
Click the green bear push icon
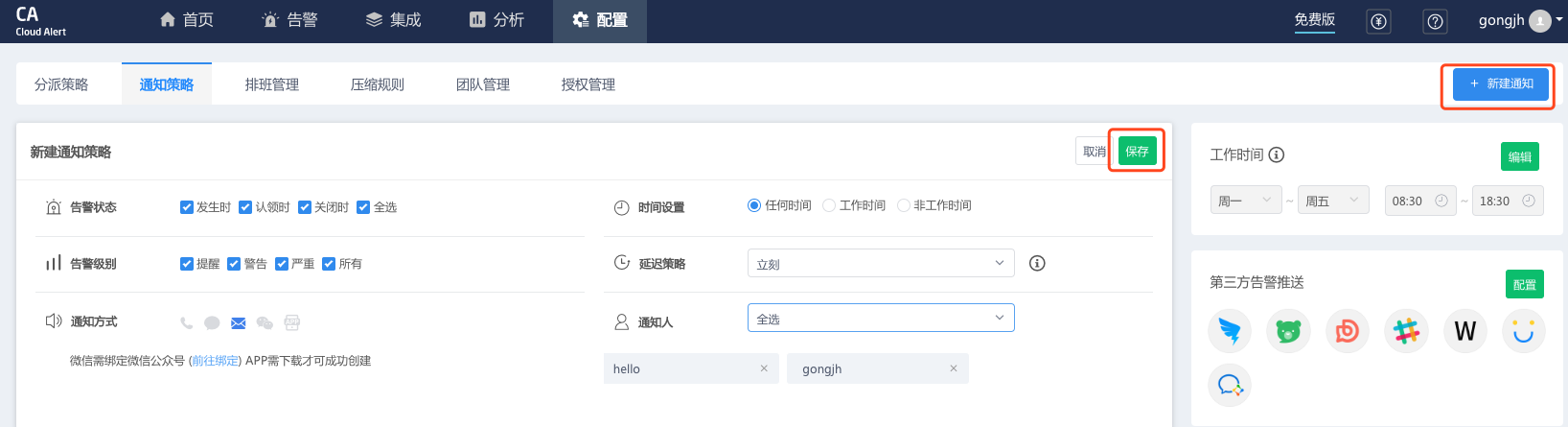(x=1288, y=331)
